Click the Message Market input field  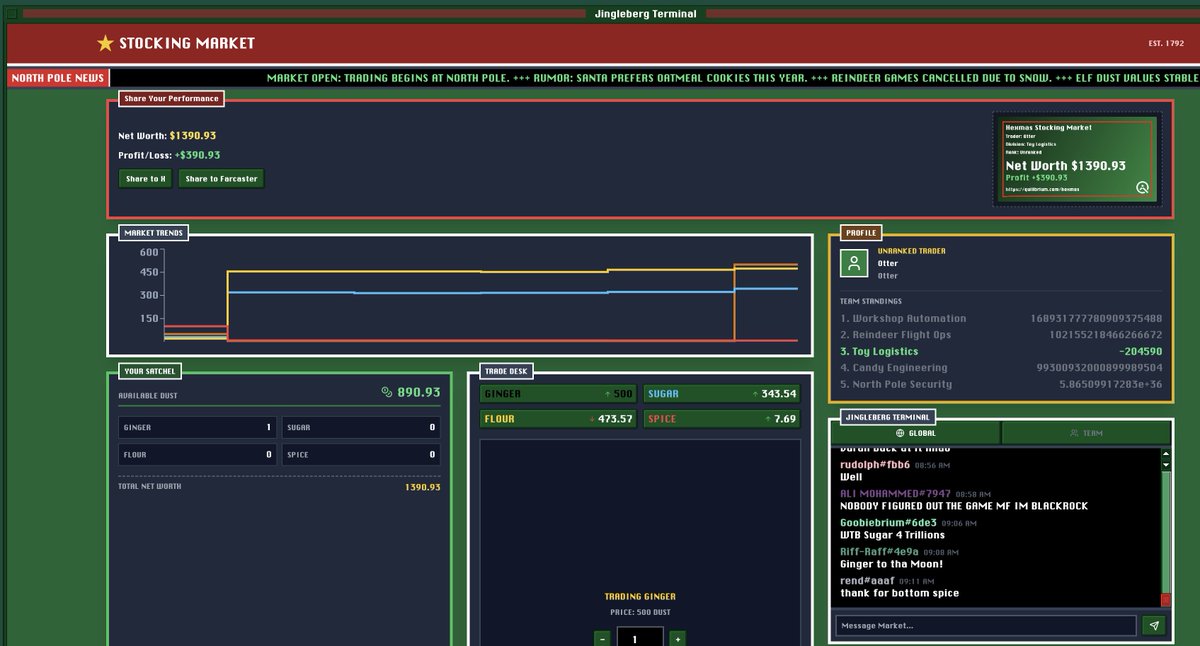click(x=986, y=626)
